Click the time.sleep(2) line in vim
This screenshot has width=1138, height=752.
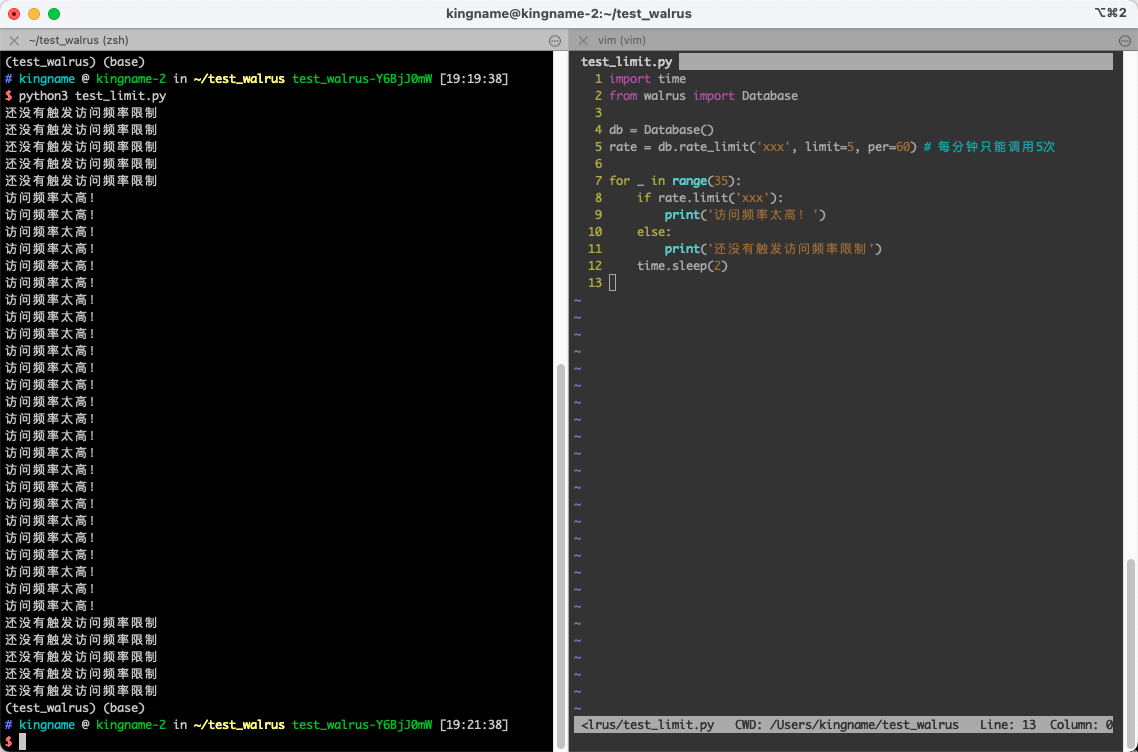[x=682, y=266]
